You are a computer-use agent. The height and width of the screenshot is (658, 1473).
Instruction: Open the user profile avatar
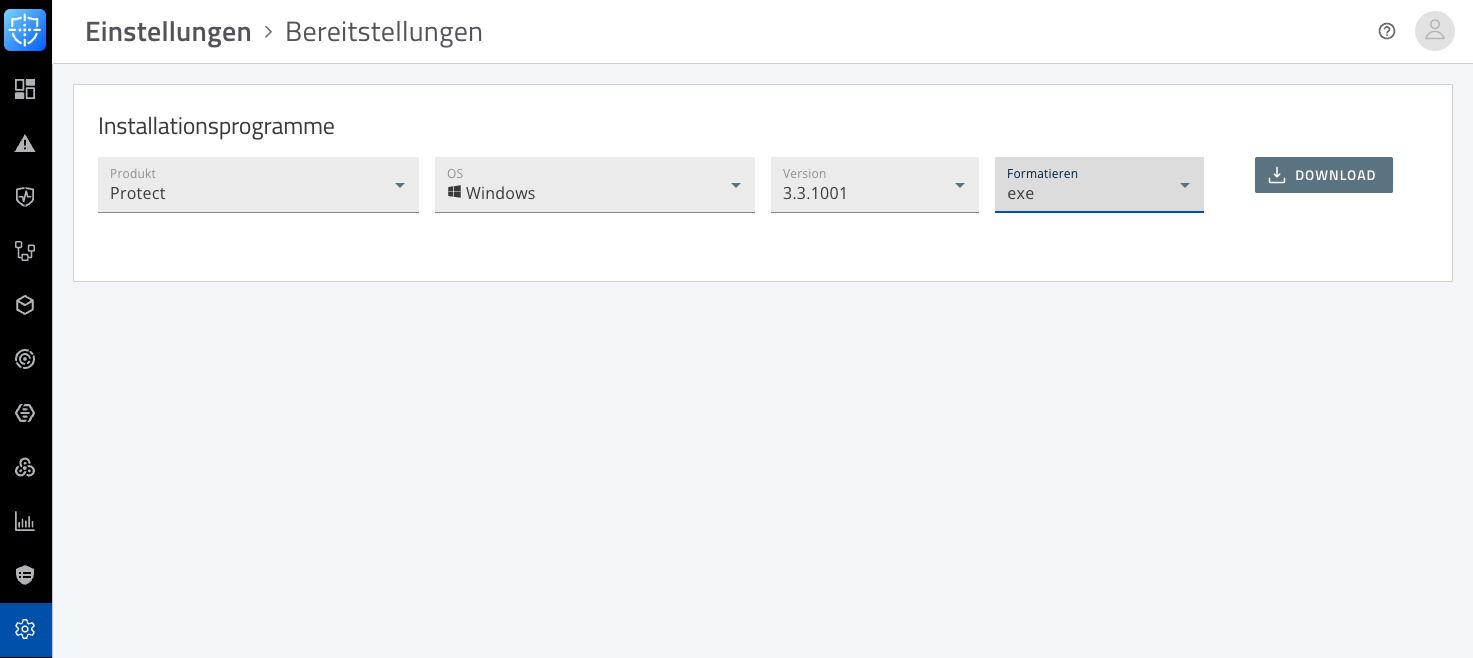click(1434, 31)
